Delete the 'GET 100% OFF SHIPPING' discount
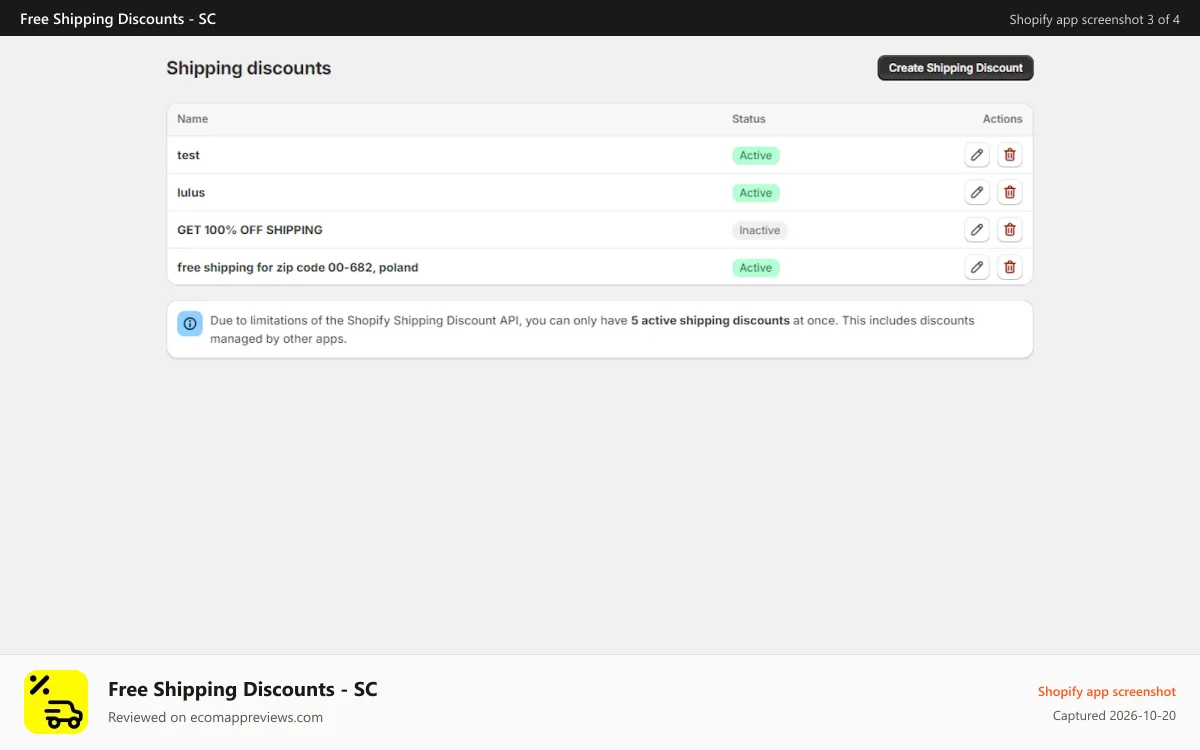Viewport: 1200px width, 750px height. [x=1010, y=230]
